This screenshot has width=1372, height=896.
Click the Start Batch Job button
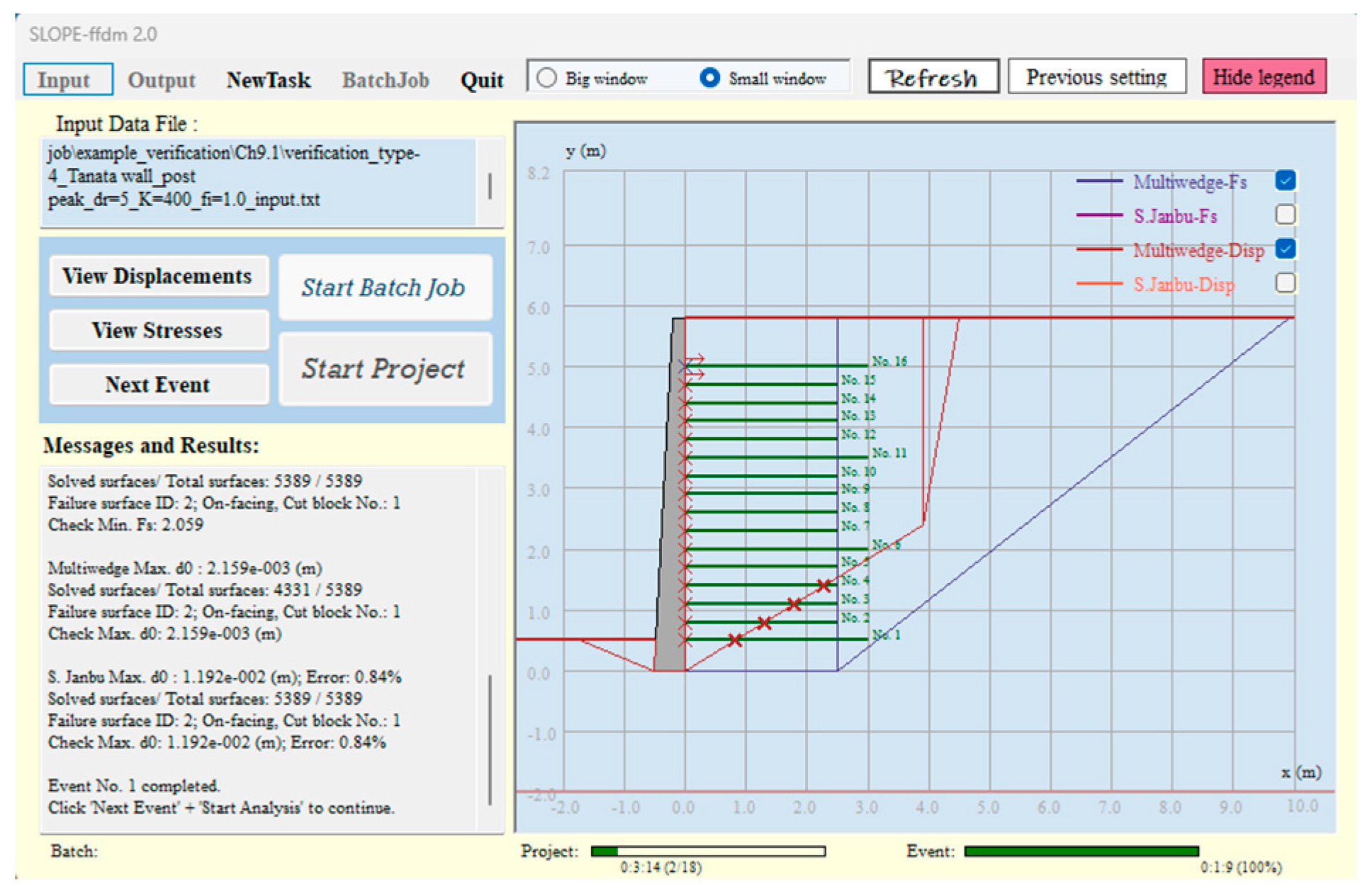coord(384,288)
